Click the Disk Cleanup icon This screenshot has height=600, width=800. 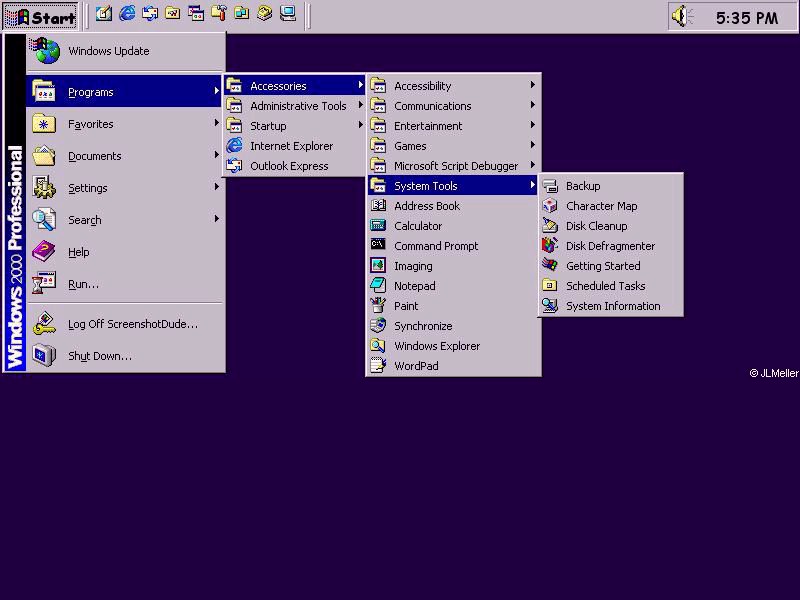coord(550,226)
